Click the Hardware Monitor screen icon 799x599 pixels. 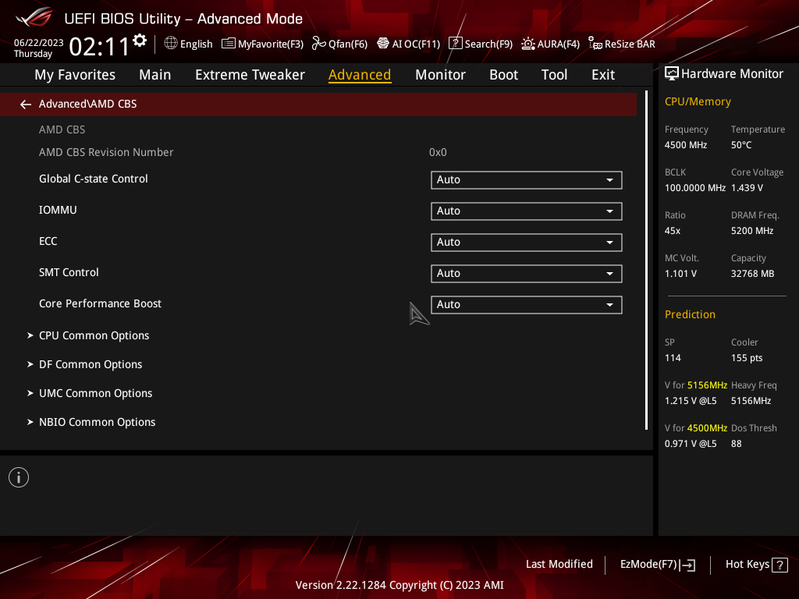[x=672, y=74]
